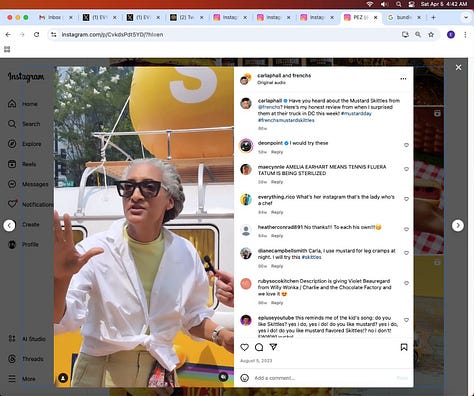Reply to deonpoint's comment

click(277, 152)
